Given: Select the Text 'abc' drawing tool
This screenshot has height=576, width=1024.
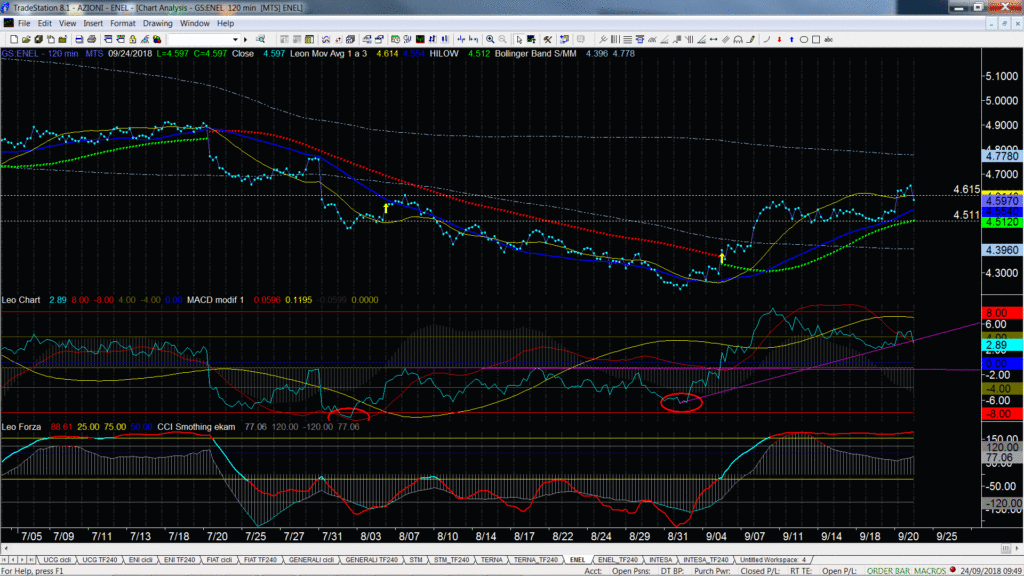Looking at the screenshot, I should 828,39.
